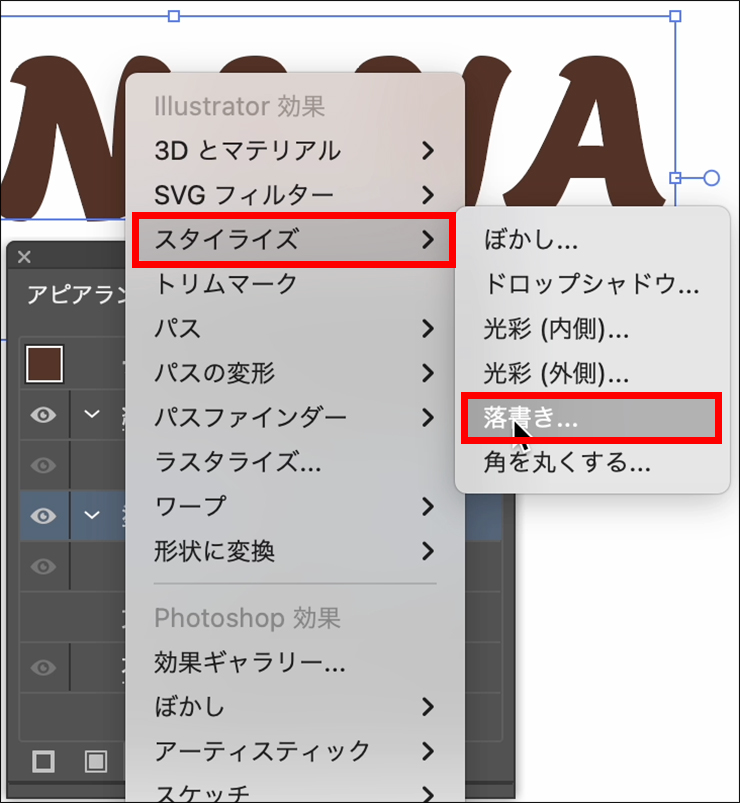Choose ドロップシャドウ... in the submenu
Image resolution: width=740 pixels, height=803 pixels.
click(590, 284)
